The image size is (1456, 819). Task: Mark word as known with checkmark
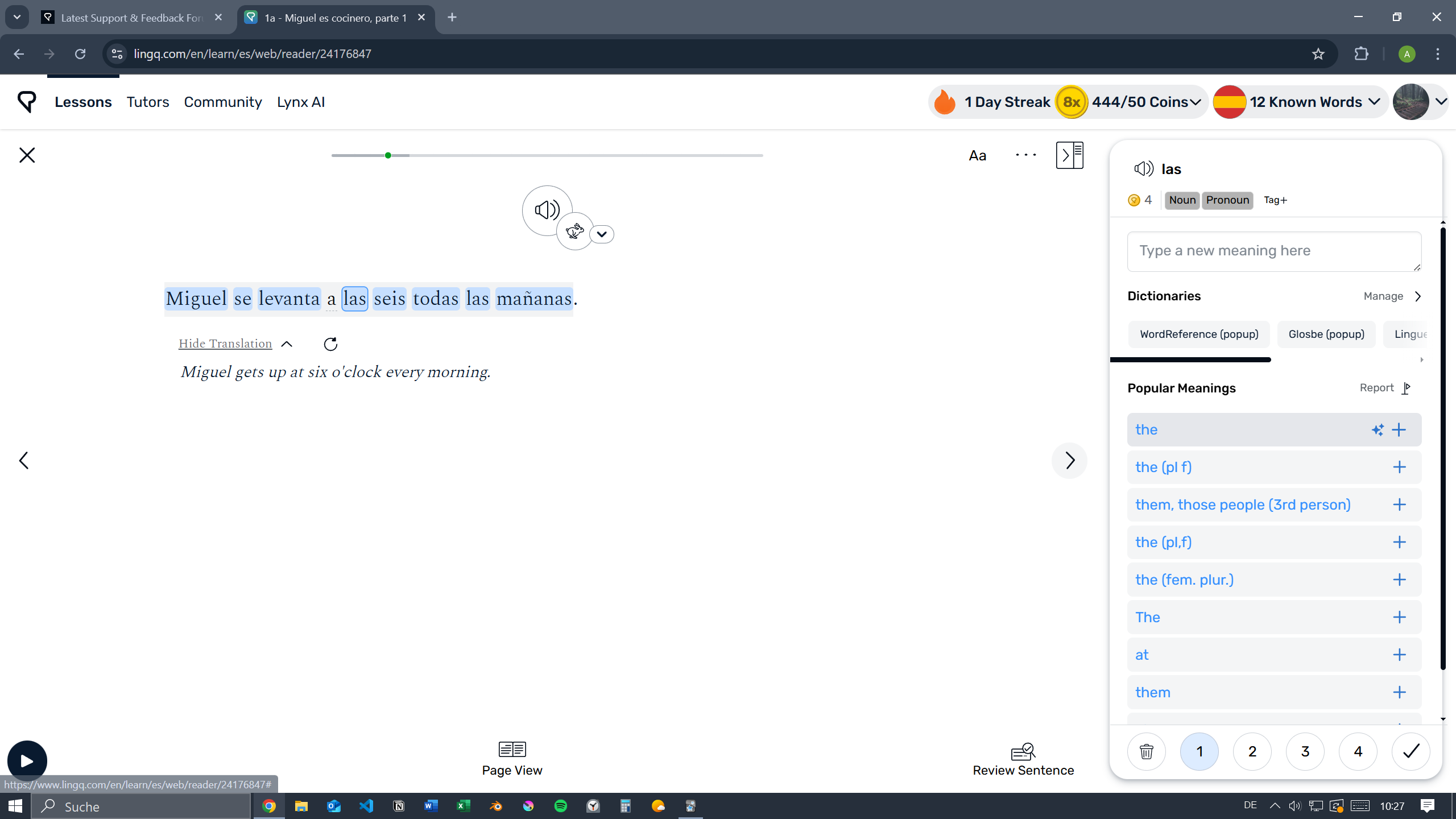pos(1410,751)
